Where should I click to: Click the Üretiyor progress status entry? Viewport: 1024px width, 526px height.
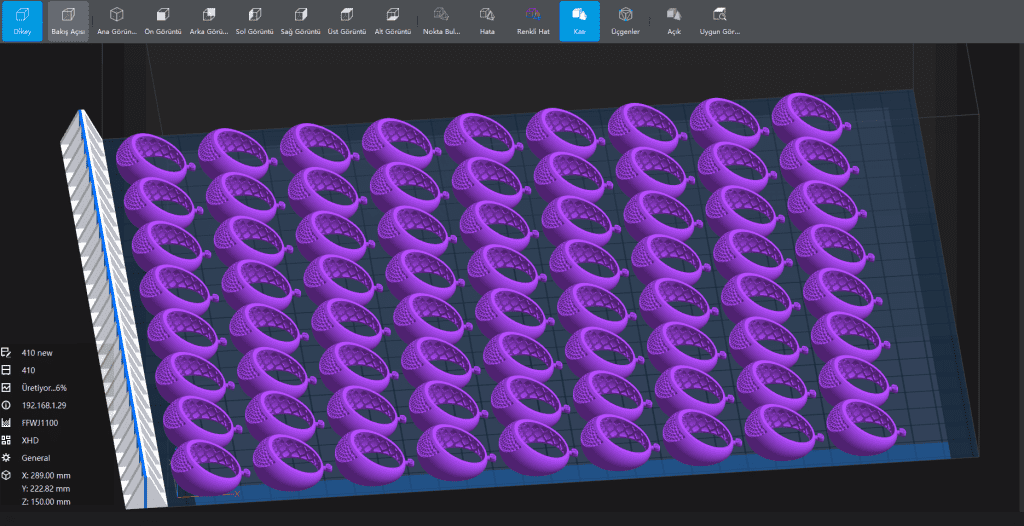43,387
